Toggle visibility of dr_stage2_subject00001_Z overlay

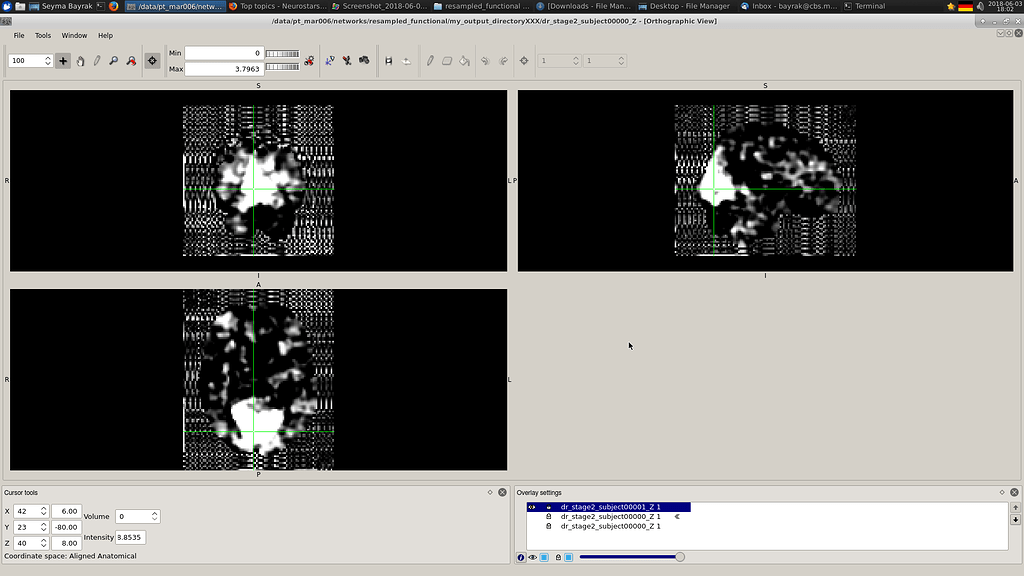(532, 507)
